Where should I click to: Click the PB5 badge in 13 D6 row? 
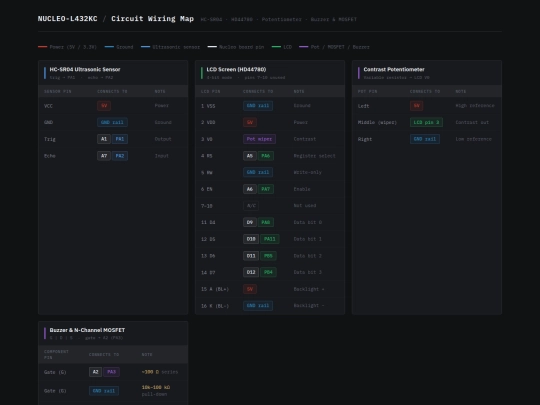coord(268,256)
